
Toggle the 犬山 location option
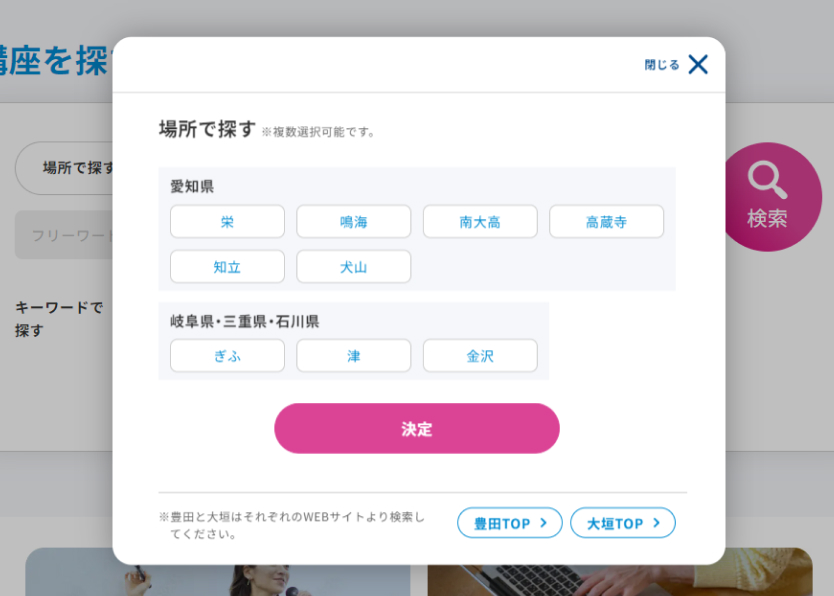point(353,267)
